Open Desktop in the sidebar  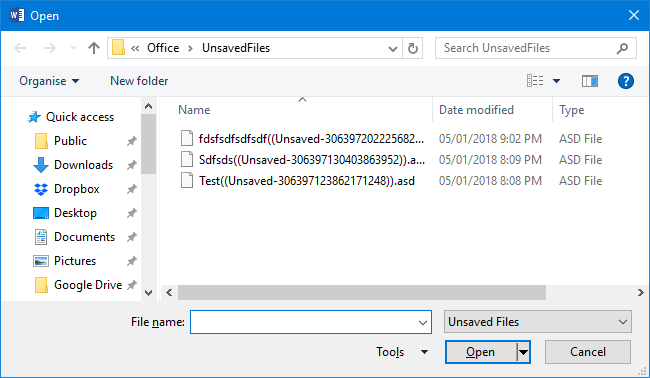pos(75,213)
